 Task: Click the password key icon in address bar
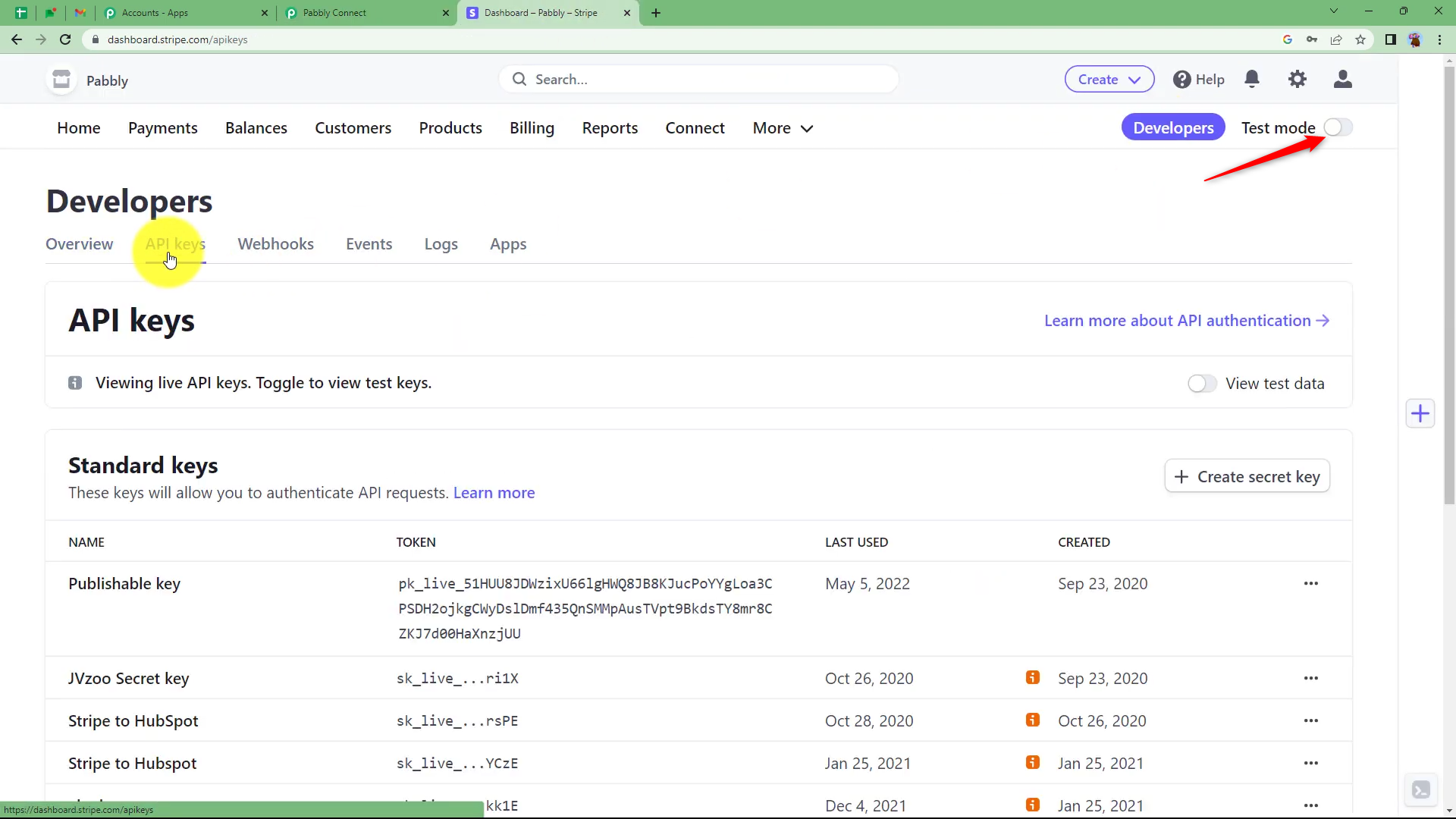click(x=1312, y=39)
